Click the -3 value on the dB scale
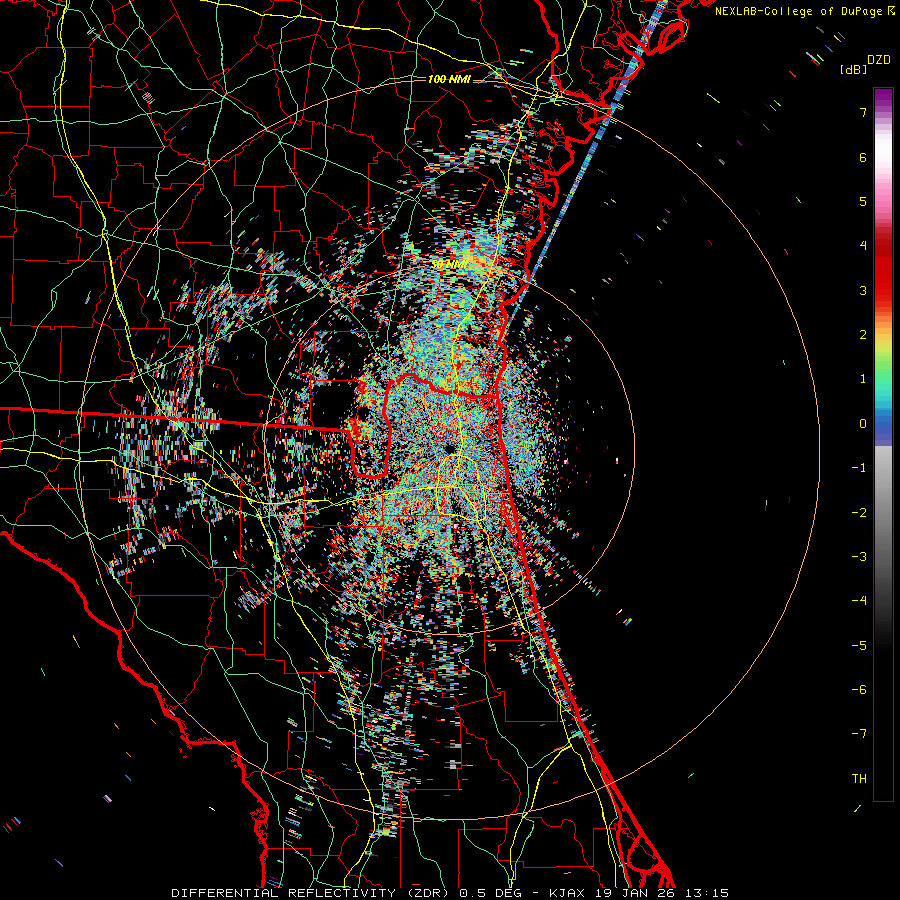 point(859,557)
